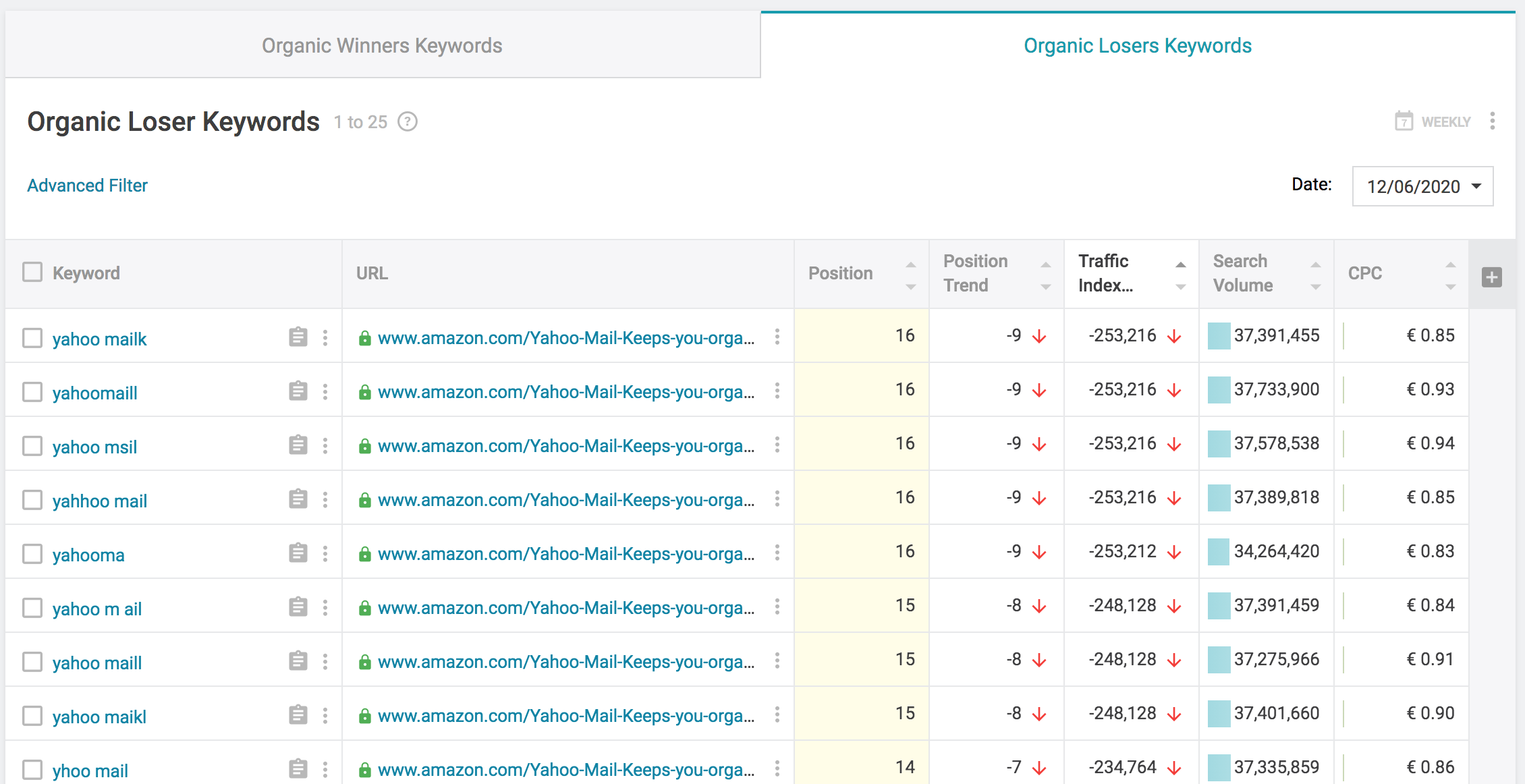Click the -253,212 traffic index value

click(1122, 551)
